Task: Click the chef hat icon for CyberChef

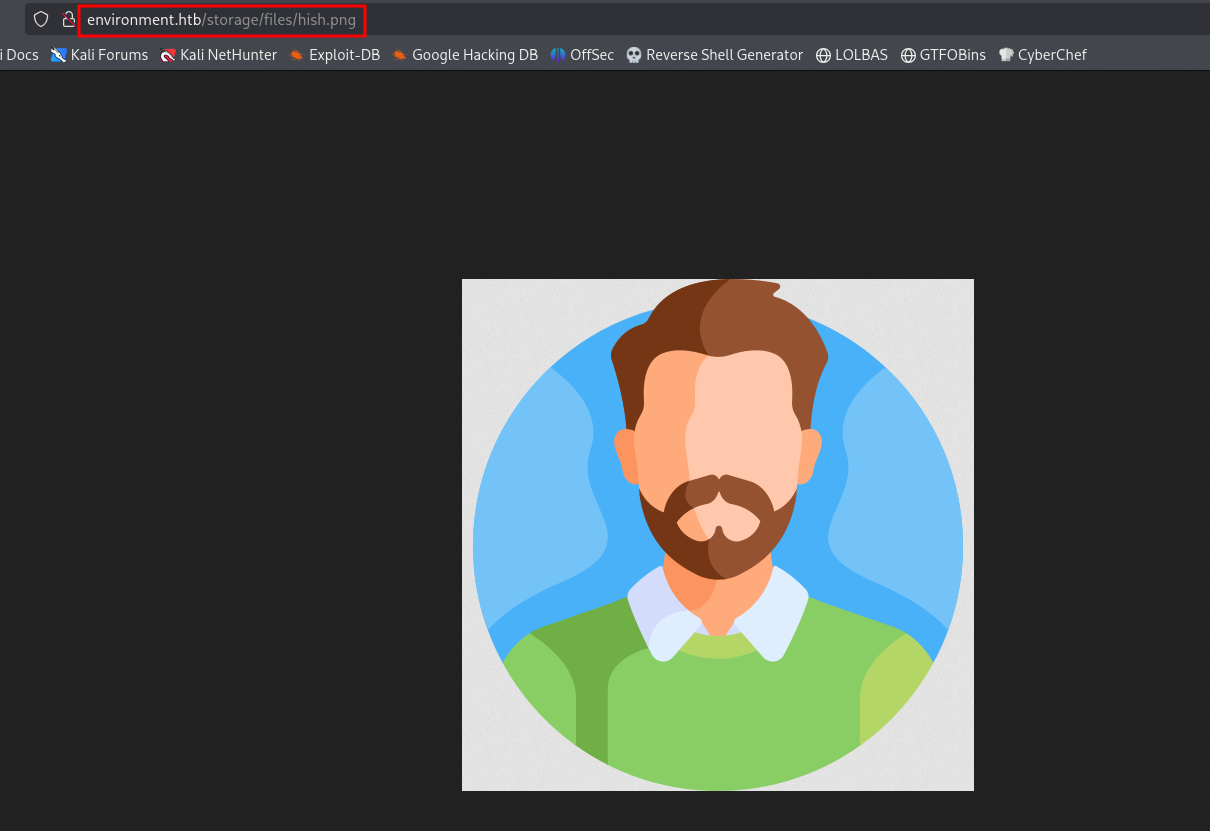Action: 1006,55
